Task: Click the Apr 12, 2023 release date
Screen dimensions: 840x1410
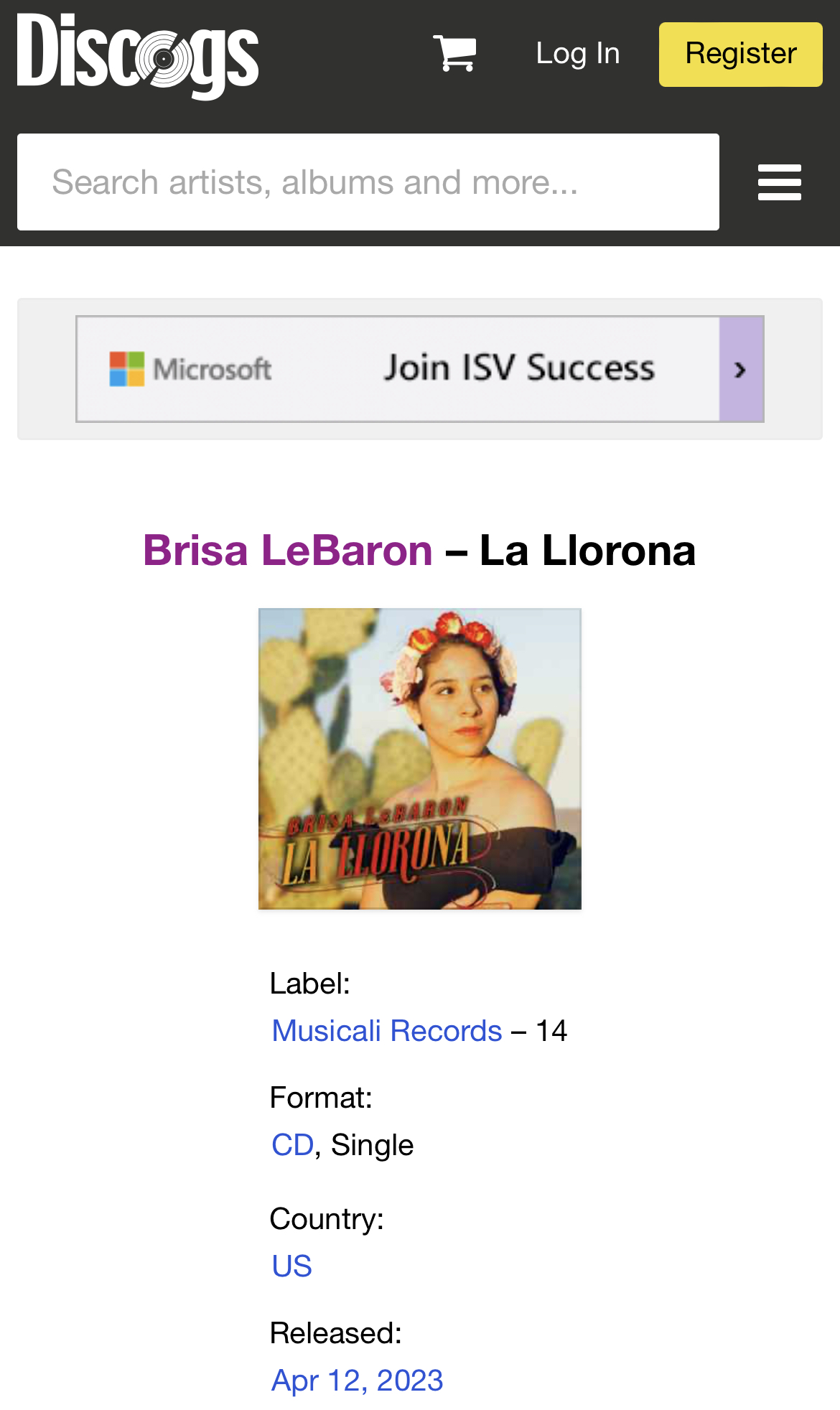Action: [357, 1381]
